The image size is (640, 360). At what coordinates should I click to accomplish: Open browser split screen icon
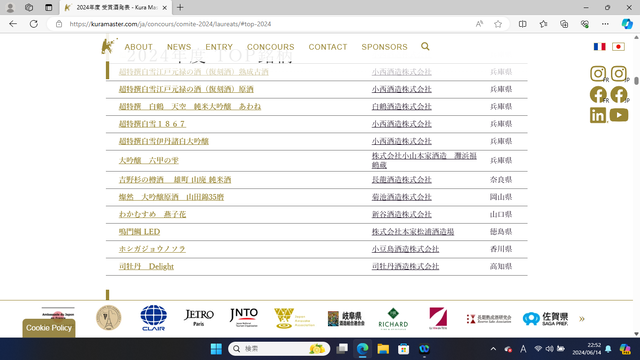(x=522, y=24)
